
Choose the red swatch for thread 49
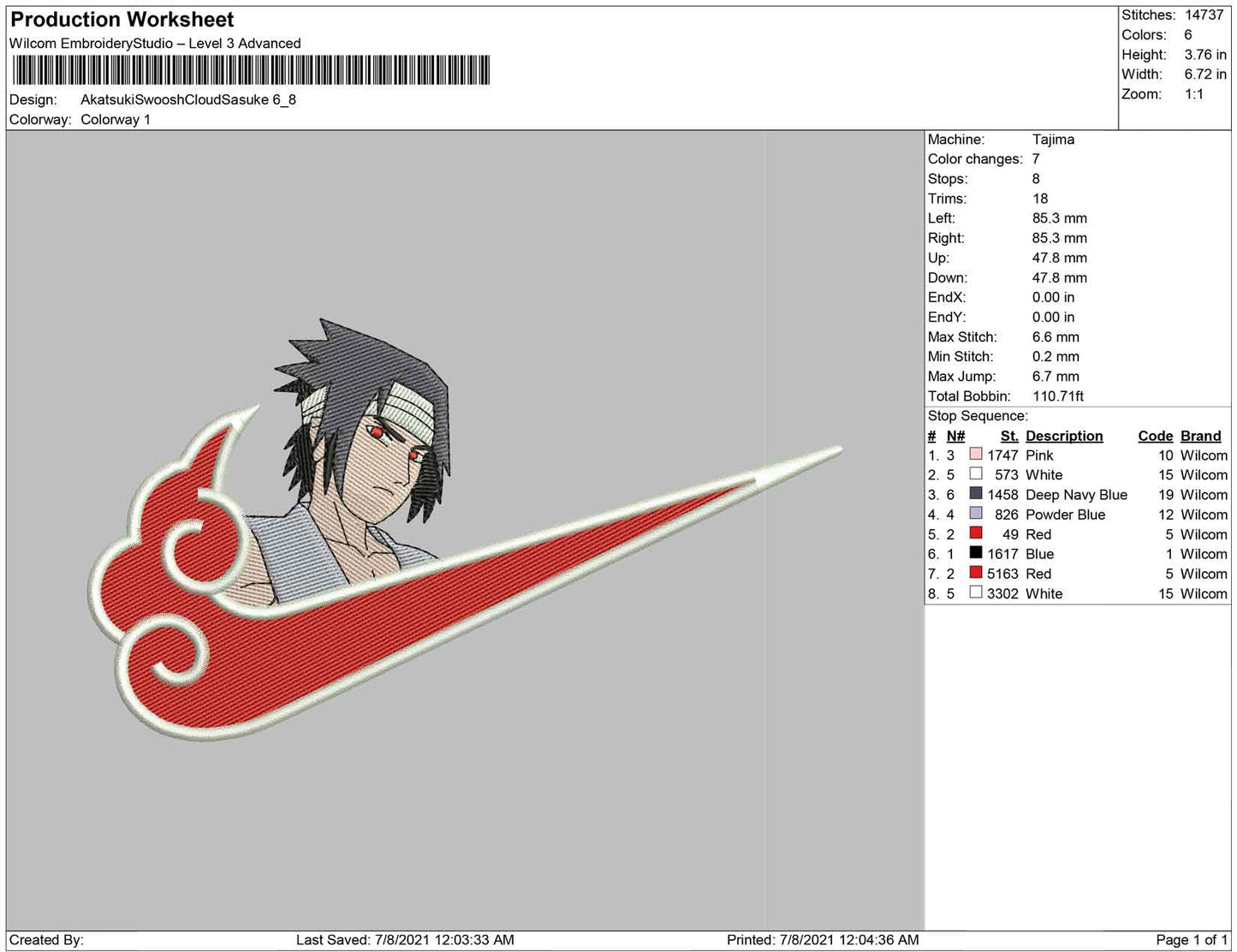coord(976,533)
